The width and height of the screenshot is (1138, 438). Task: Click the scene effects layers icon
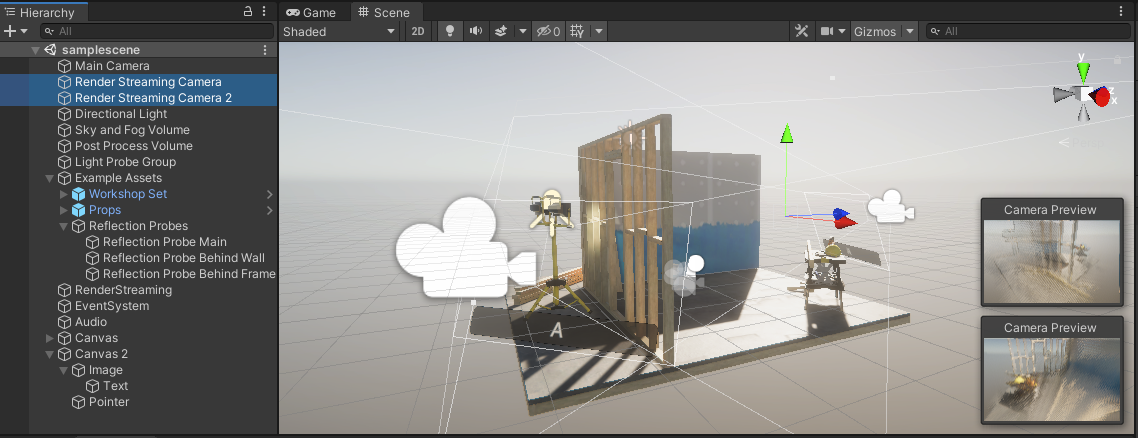tap(501, 31)
